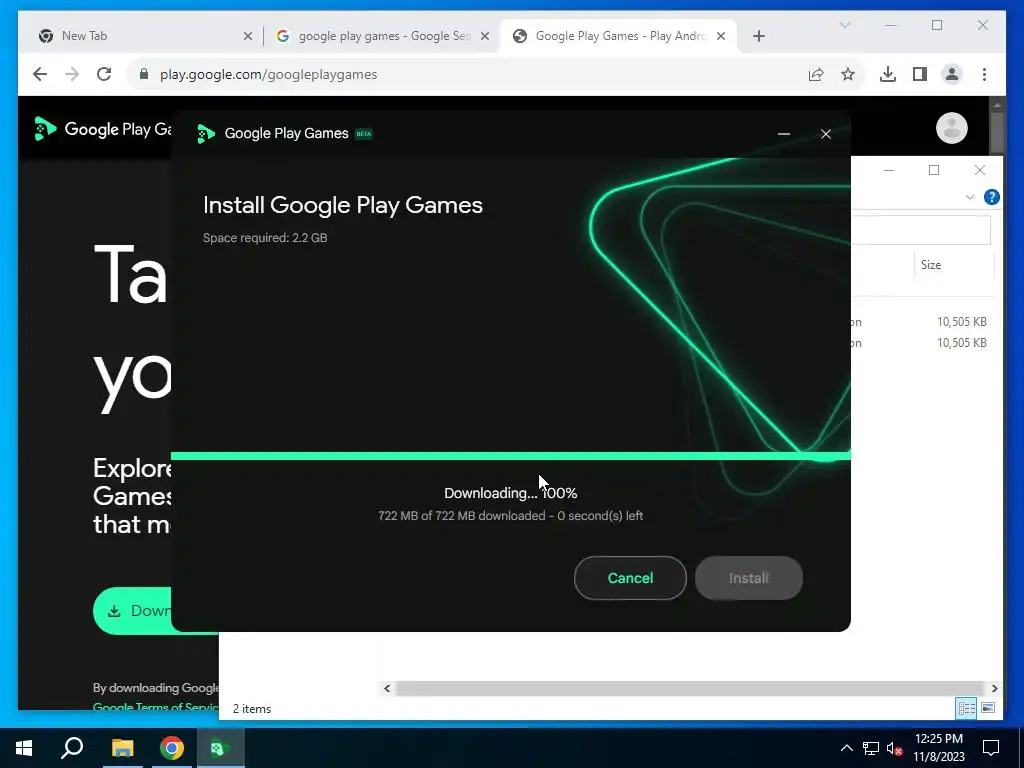
Task: Select first 10,505 KB file row
Action: click(922, 322)
